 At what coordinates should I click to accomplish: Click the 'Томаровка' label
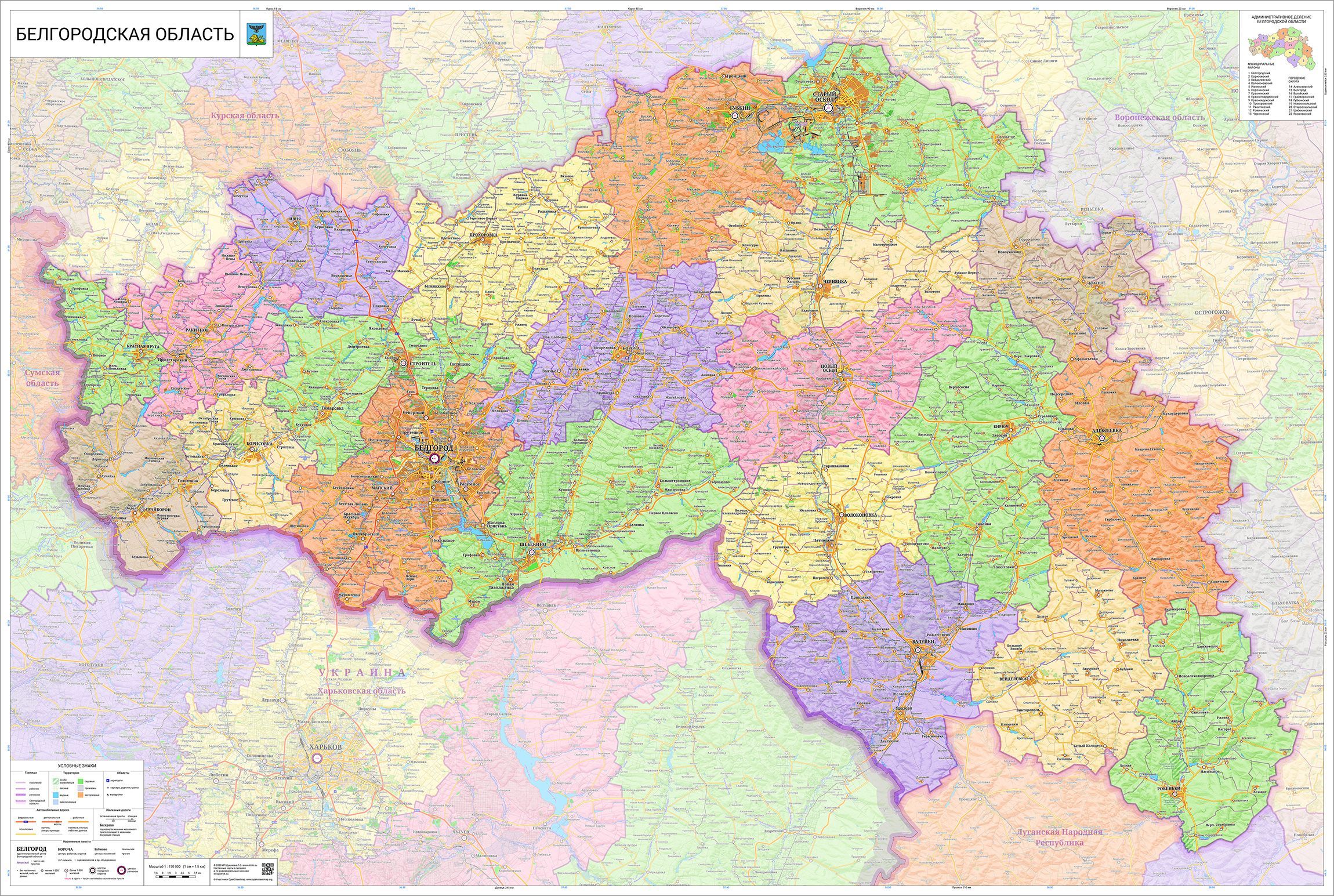(332, 408)
